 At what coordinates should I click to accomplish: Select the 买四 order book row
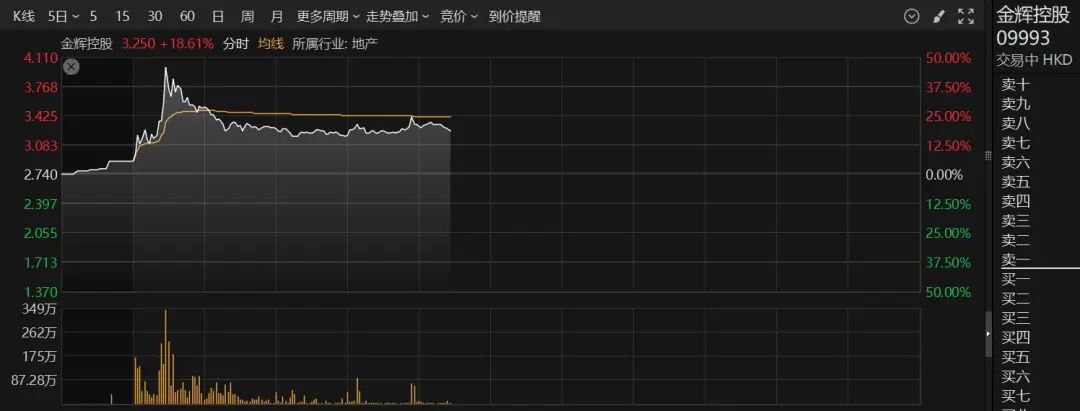(1016, 337)
